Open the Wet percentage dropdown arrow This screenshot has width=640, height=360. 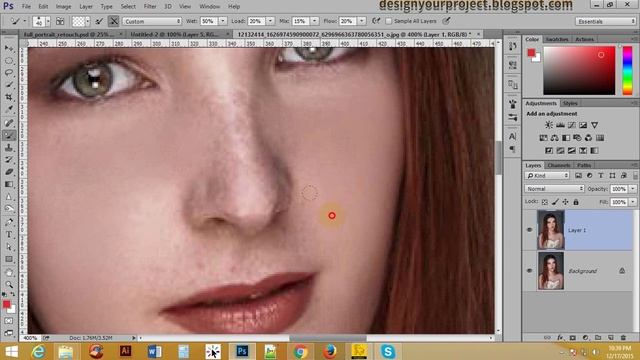click(x=223, y=21)
